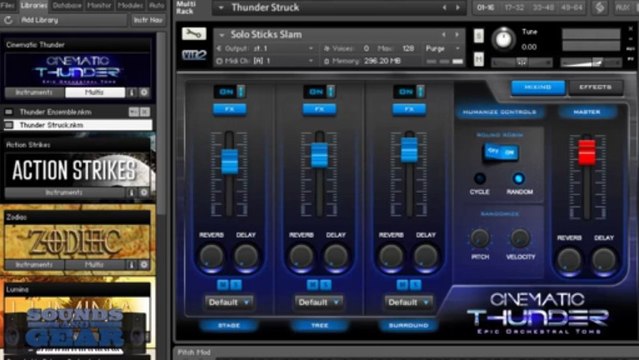639x360 pixels.
Task: Switch to the Files tab
Action: 8,5
